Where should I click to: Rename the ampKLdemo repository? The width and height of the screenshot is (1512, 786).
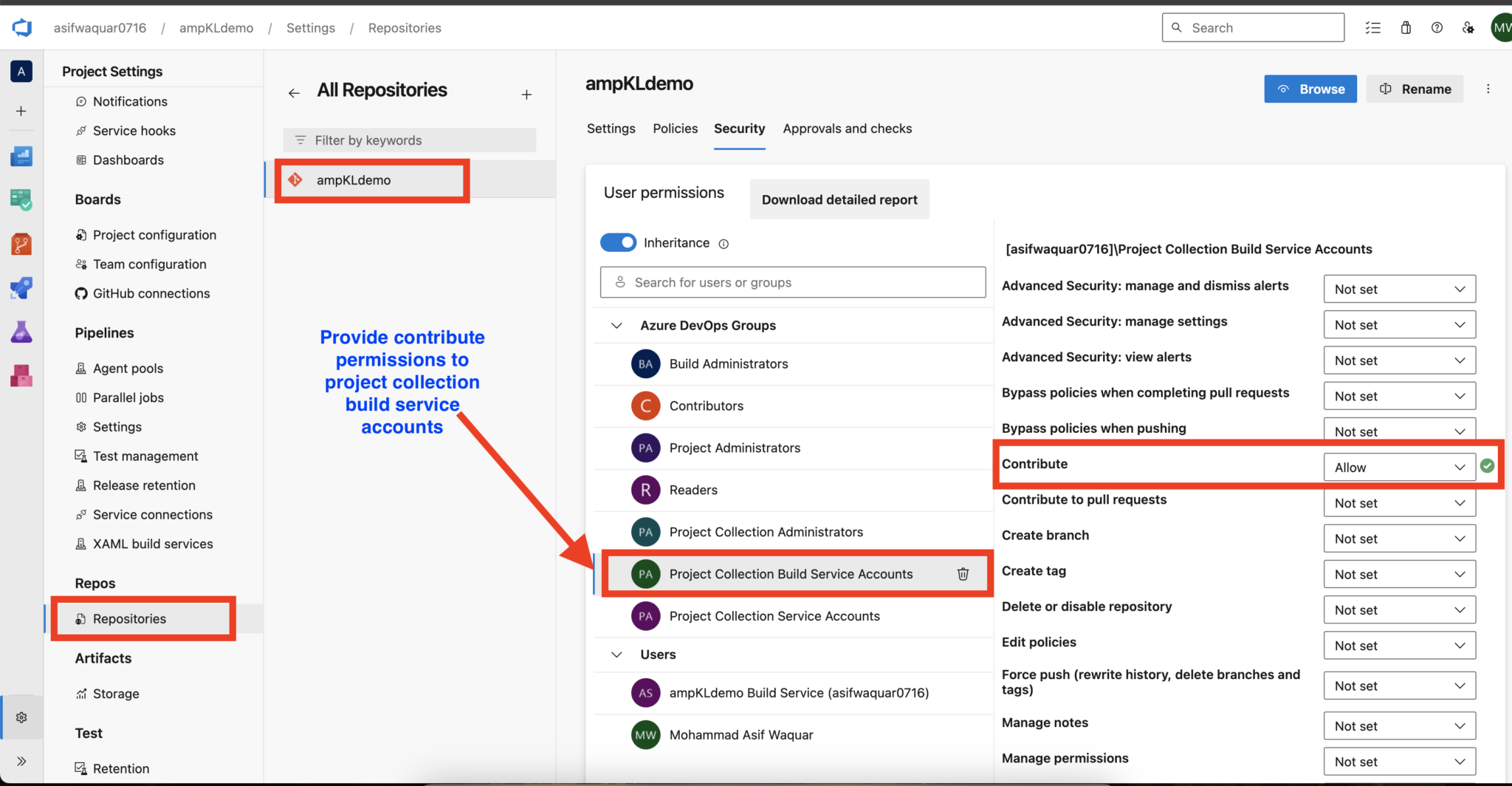point(1415,89)
